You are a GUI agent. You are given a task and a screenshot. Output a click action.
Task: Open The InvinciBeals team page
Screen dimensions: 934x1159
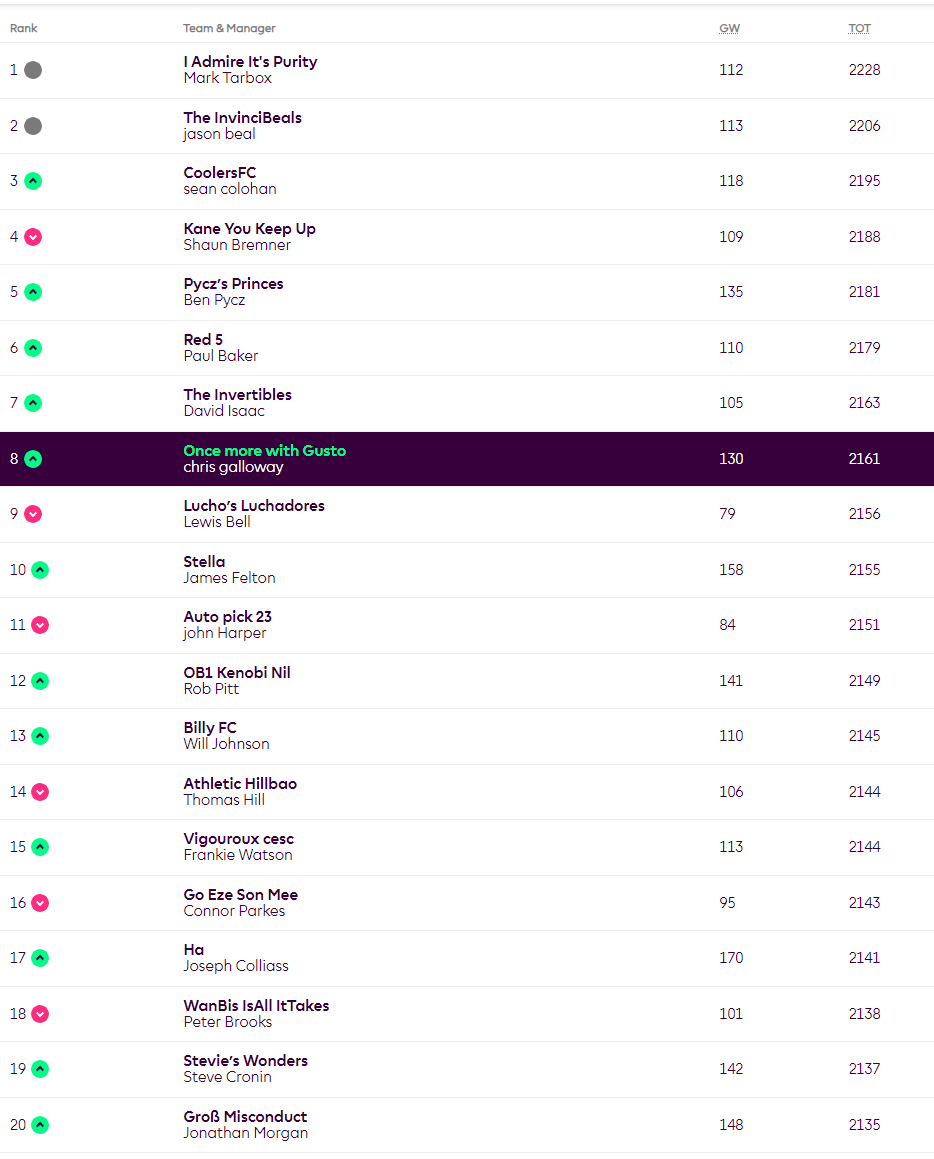click(242, 118)
